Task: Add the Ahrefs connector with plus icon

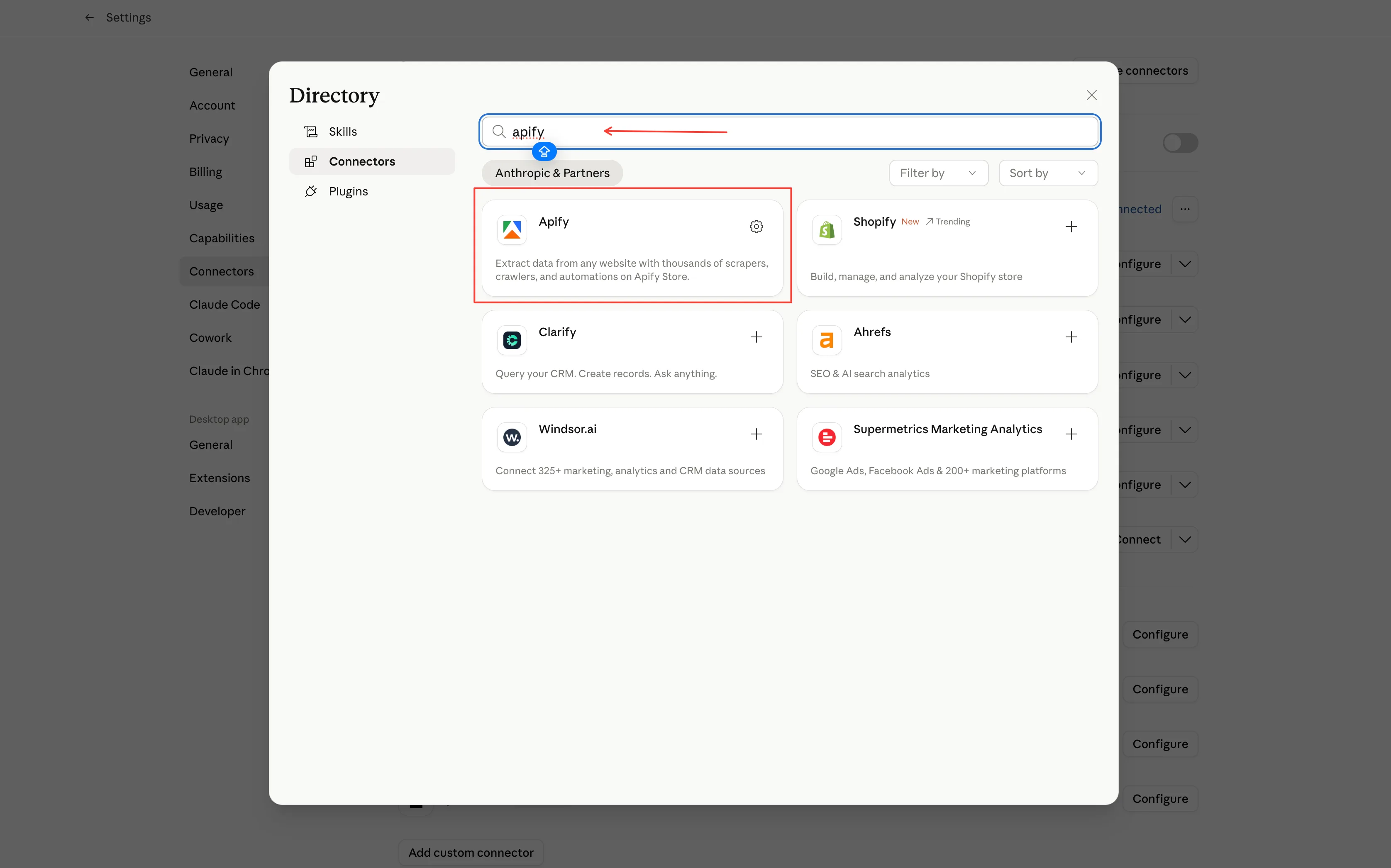Action: pyautogui.click(x=1071, y=337)
